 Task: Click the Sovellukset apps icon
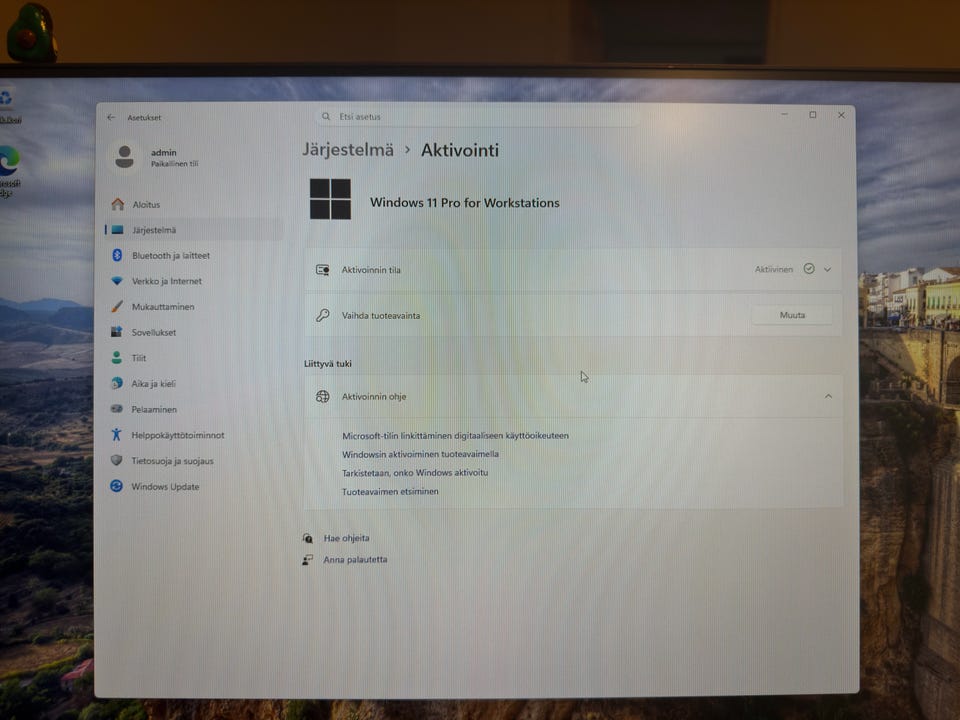pos(116,332)
